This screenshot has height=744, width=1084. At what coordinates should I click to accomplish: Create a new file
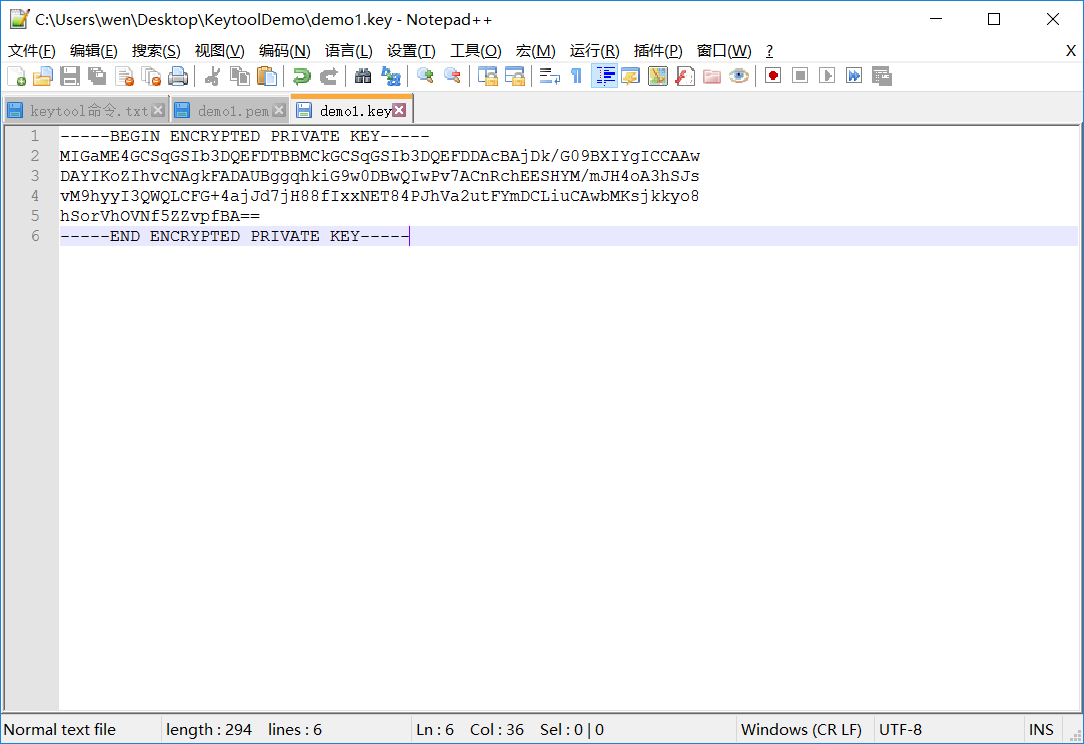click(x=17, y=75)
